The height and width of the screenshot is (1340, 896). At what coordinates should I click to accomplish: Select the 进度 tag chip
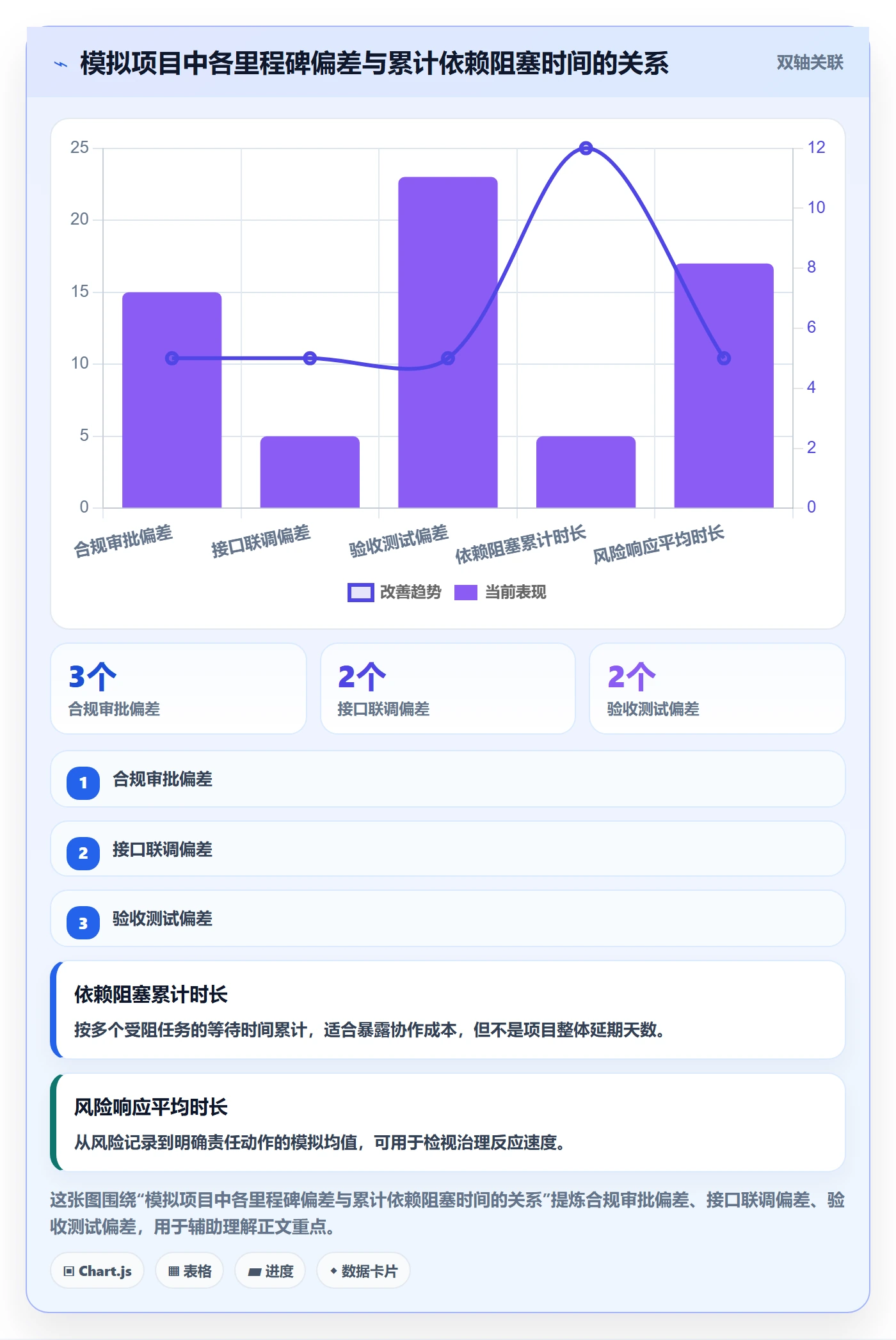pyautogui.click(x=270, y=1271)
